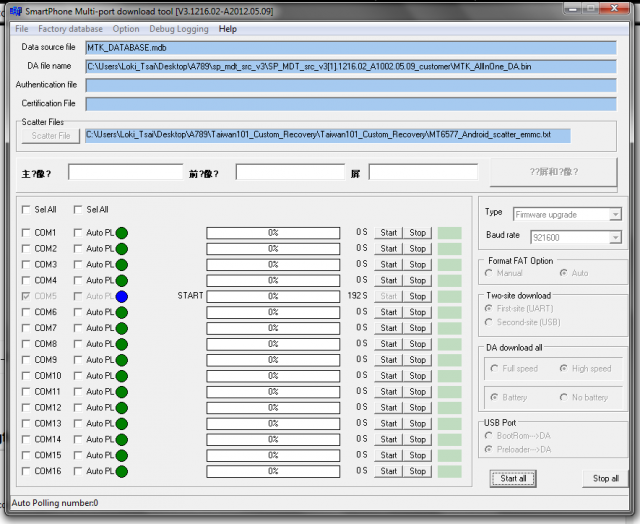Click the DA file name path field
Screen dimensions: 640x524
(351, 67)
